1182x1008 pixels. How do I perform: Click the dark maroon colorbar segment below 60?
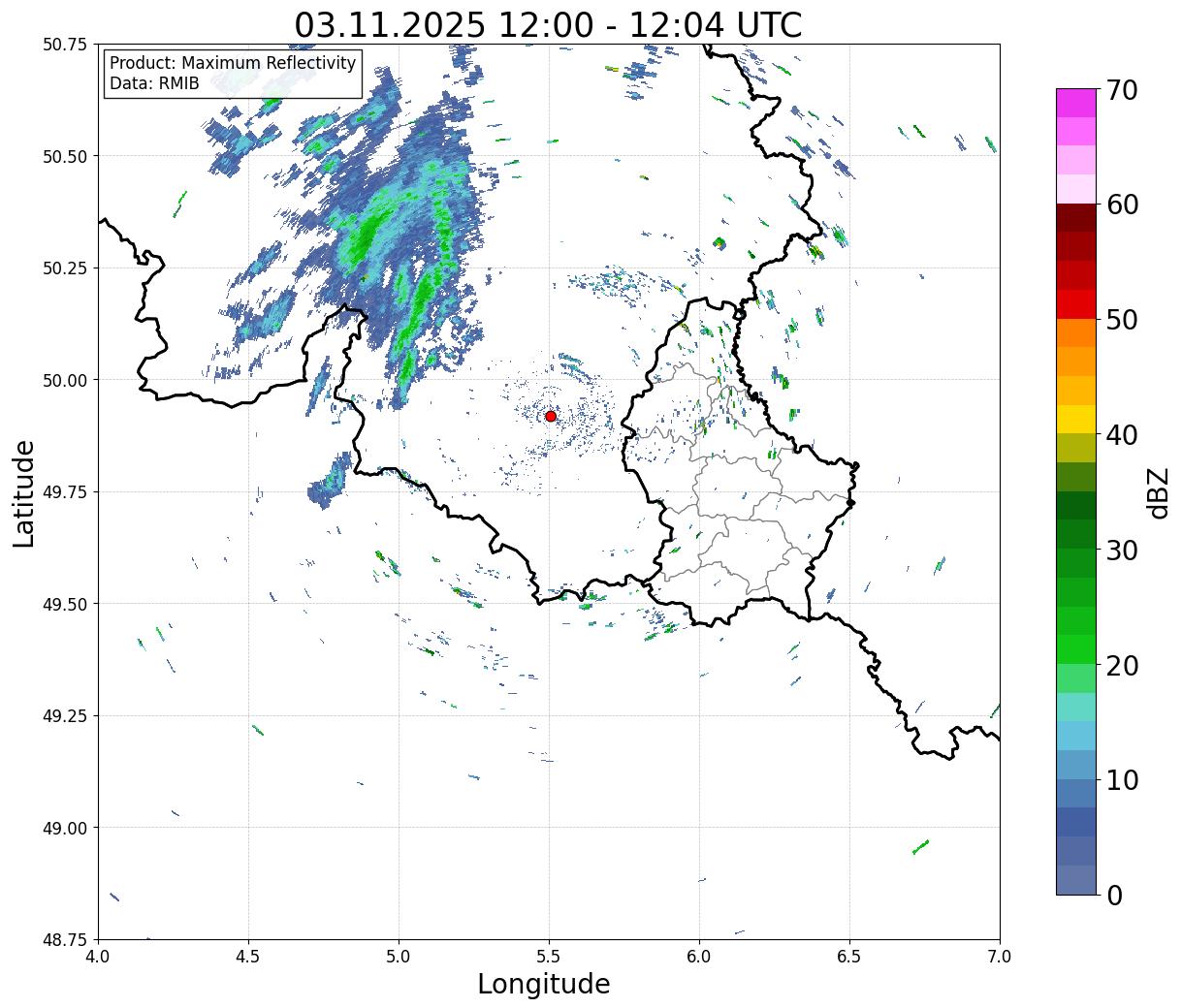point(1076,217)
